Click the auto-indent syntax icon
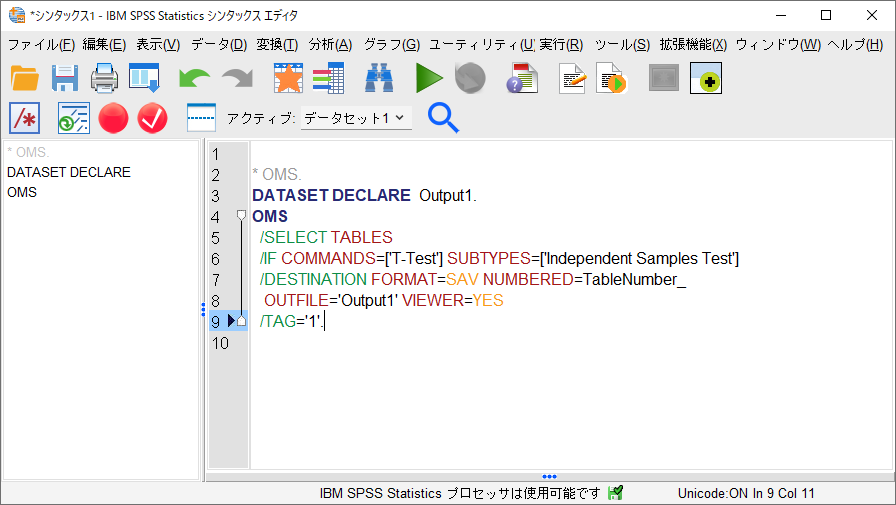Image resolution: width=896 pixels, height=505 pixels. click(74, 118)
